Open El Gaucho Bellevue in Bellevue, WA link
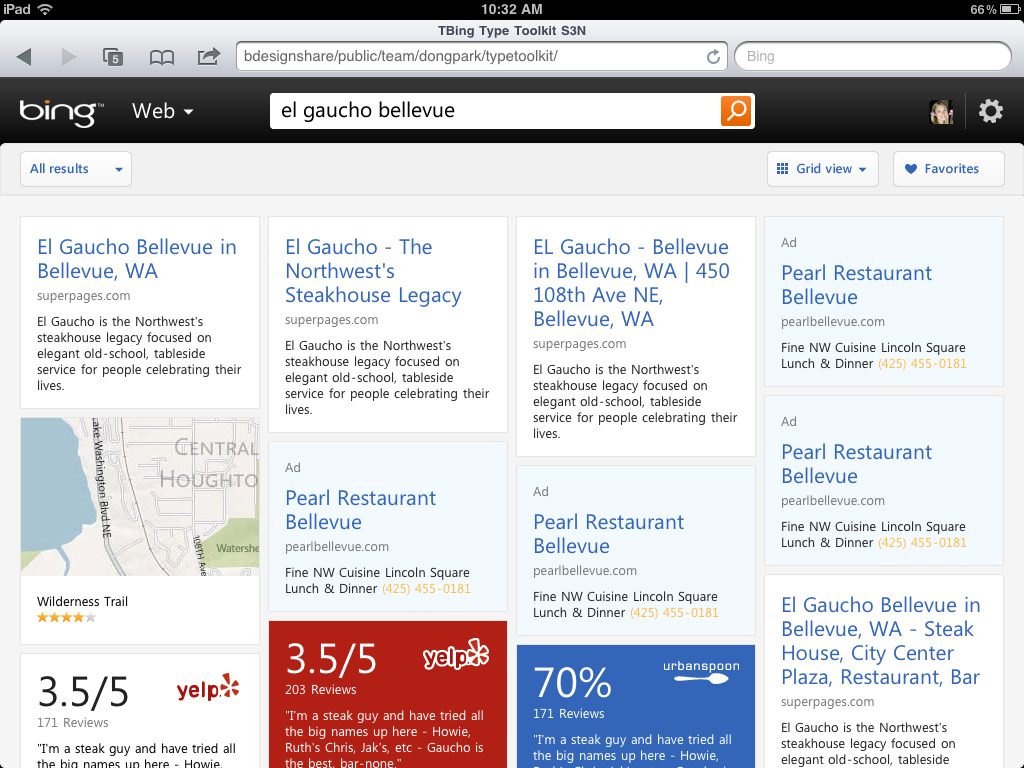 (136, 259)
